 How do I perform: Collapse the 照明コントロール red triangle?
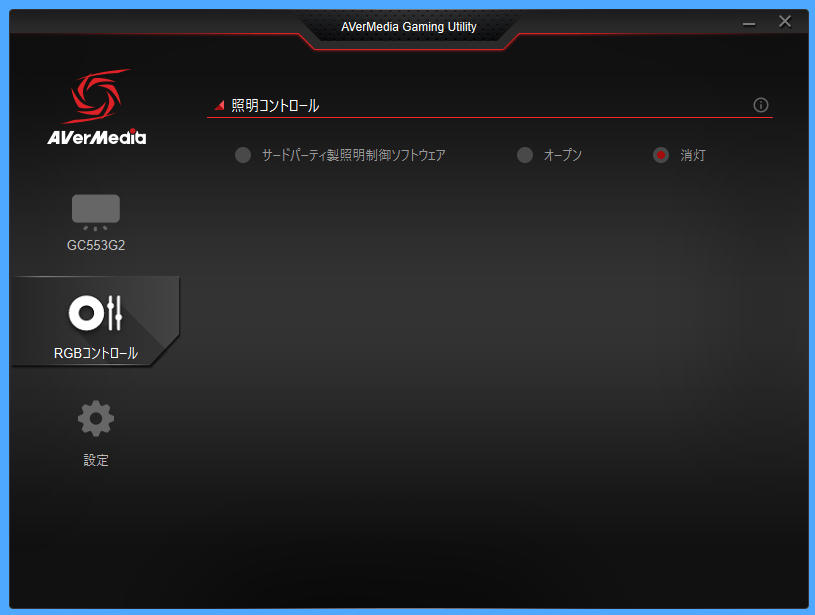click(x=219, y=106)
